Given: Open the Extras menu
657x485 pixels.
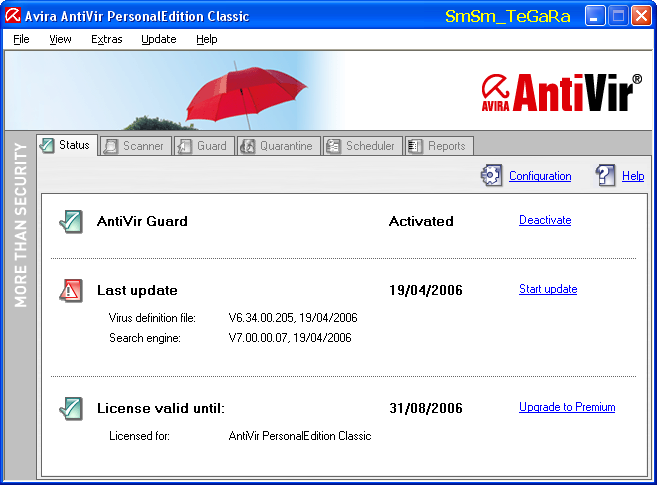Looking at the screenshot, I should (107, 39).
